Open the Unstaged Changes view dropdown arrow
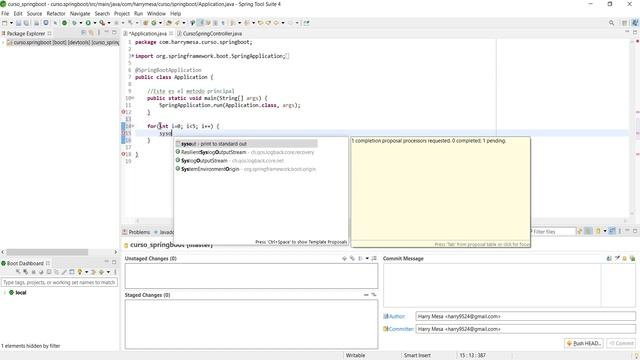640x360 pixels. tap(367, 258)
